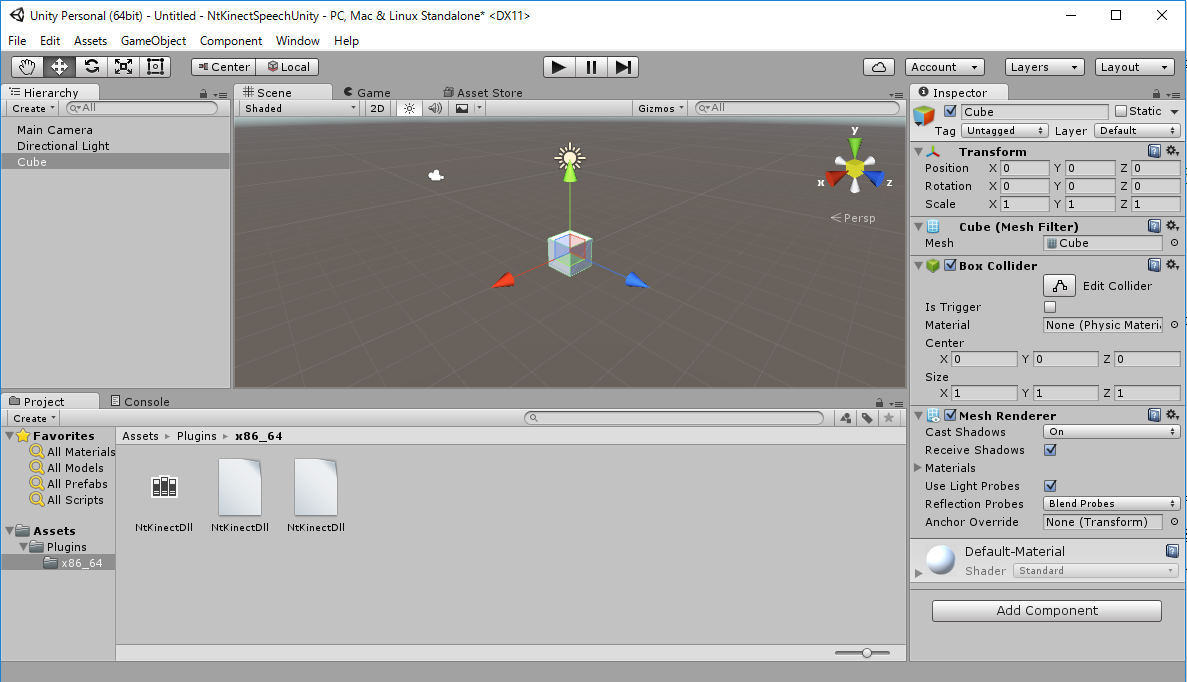Open Cast Shadows dropdown

tap(1111, 432)
